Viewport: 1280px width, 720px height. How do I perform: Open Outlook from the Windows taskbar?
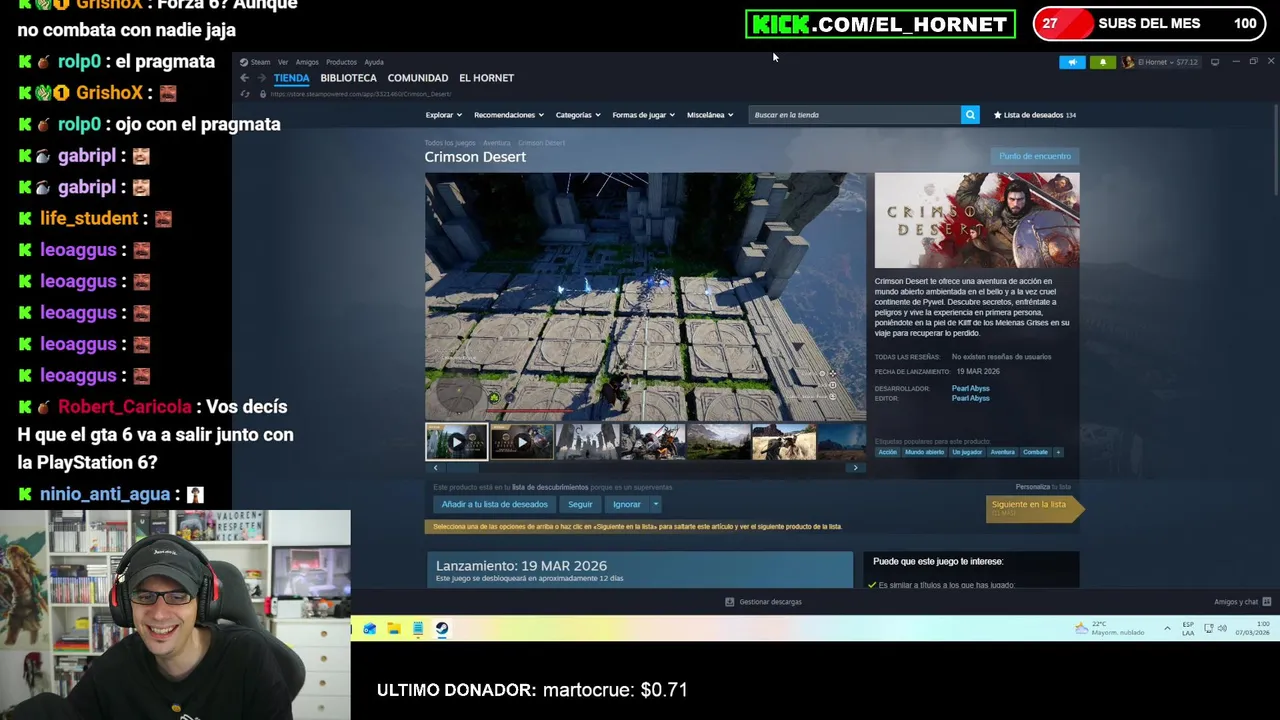370,629
